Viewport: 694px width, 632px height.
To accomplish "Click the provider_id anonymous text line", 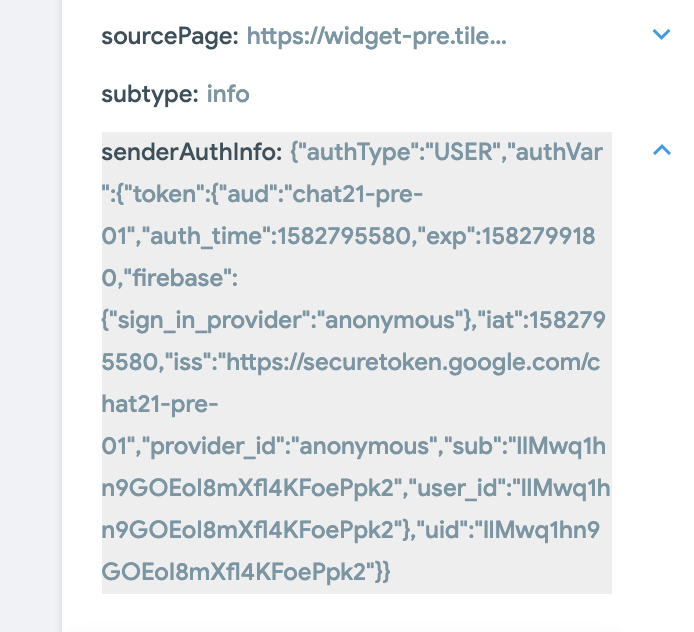I will 353,446.
